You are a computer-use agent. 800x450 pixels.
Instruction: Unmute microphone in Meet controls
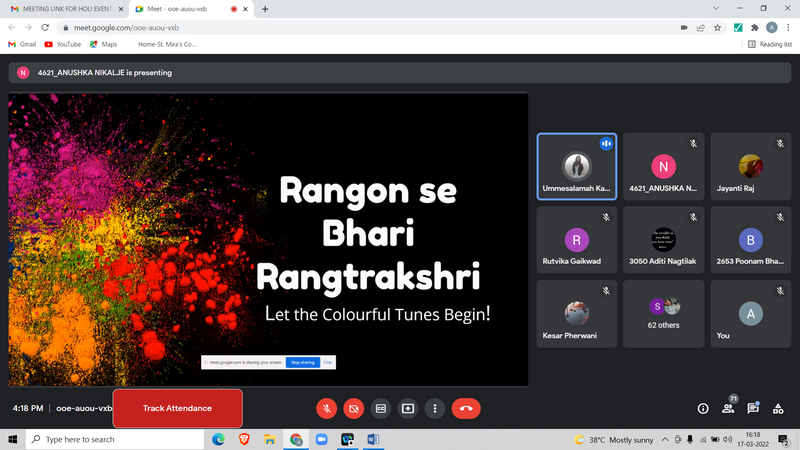click(x=327, y=408)
